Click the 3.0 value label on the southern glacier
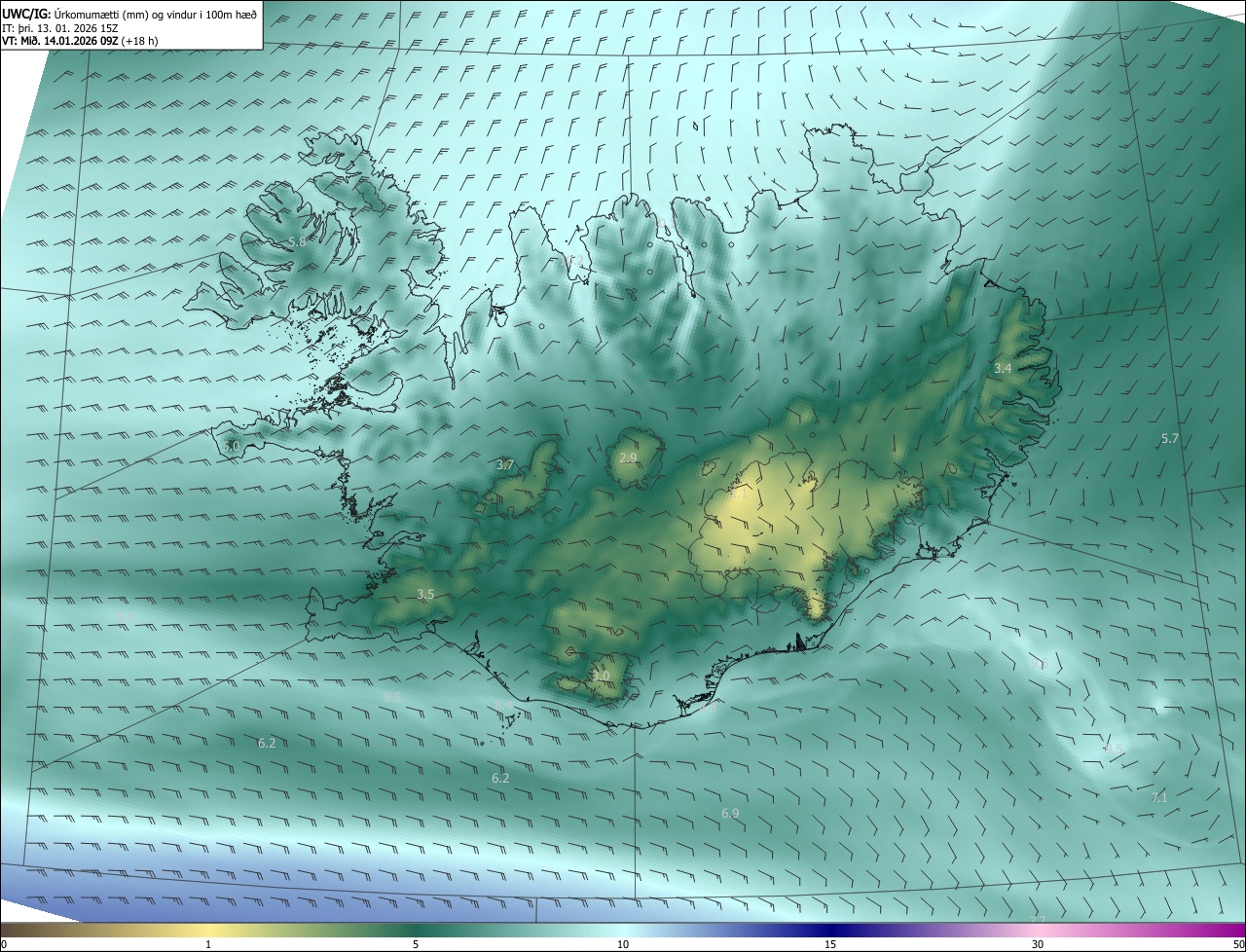This screenshot has height=952, width=1246. coord(601,676)
